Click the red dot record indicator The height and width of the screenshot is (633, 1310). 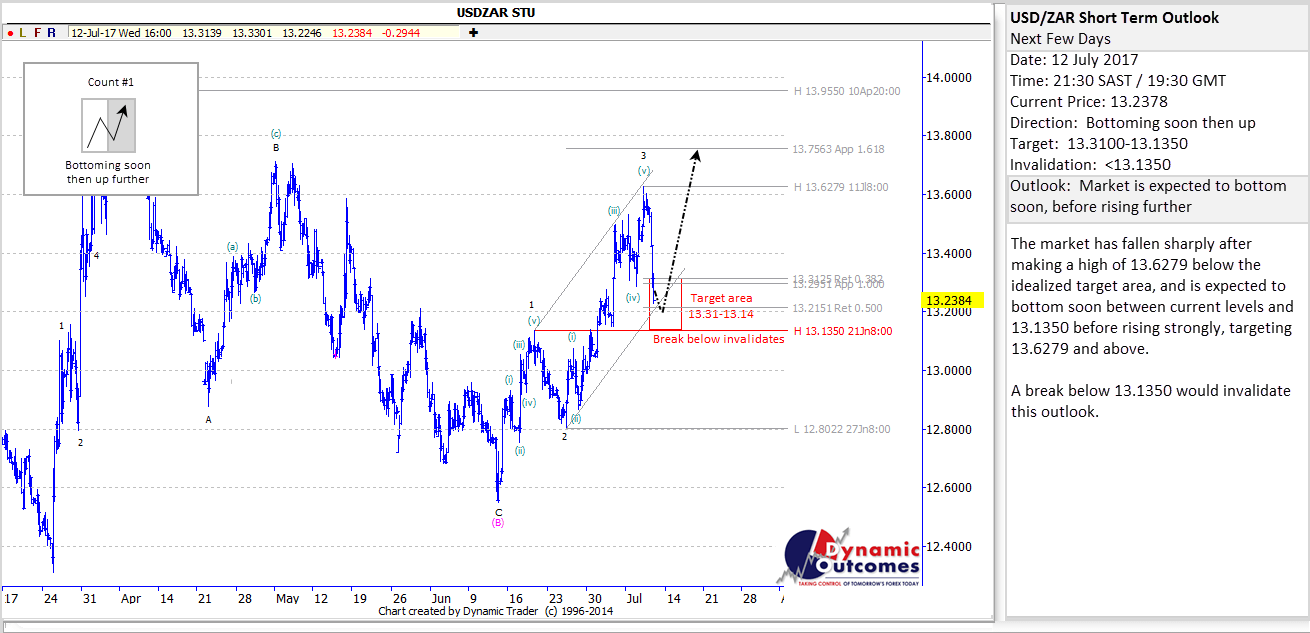pyautogui.click(x=8, y=33)
